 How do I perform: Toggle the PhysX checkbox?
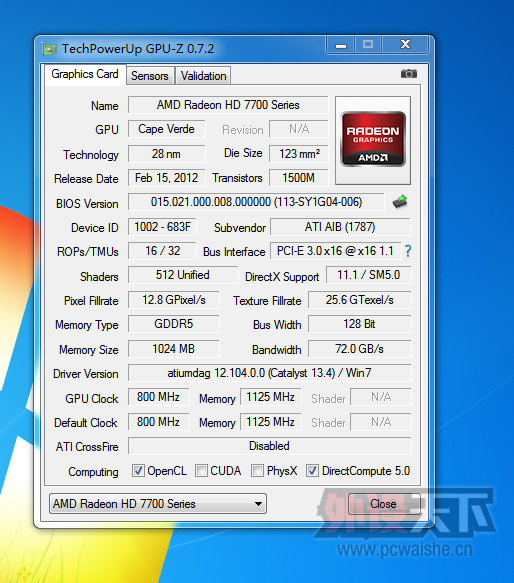tap(257, 471)
